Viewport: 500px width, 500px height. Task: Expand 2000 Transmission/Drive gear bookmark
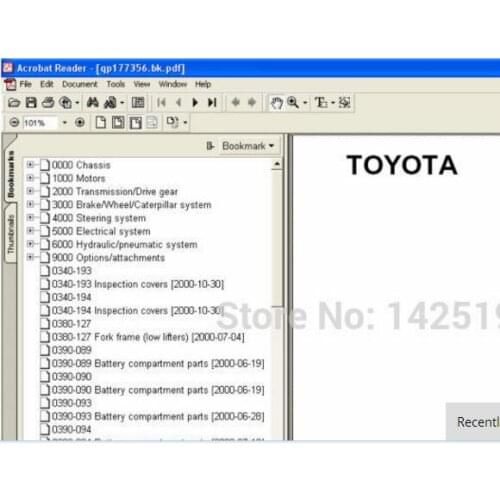pyautogui.click(x=30, y=191)
